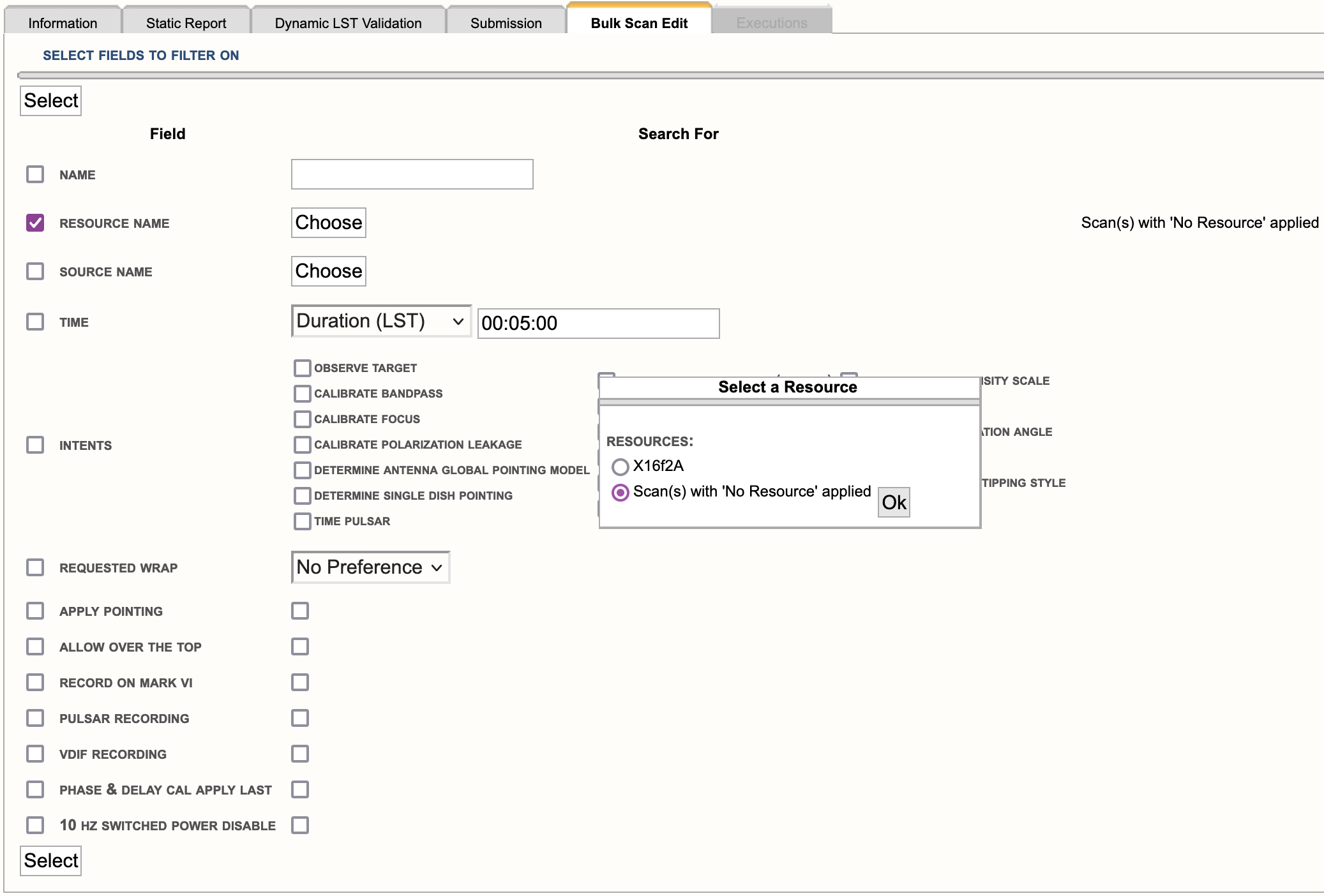This screenshot has height=896, width=1324.
Task: Enable the NAME field filter checkbox
Action: (35, 174)
